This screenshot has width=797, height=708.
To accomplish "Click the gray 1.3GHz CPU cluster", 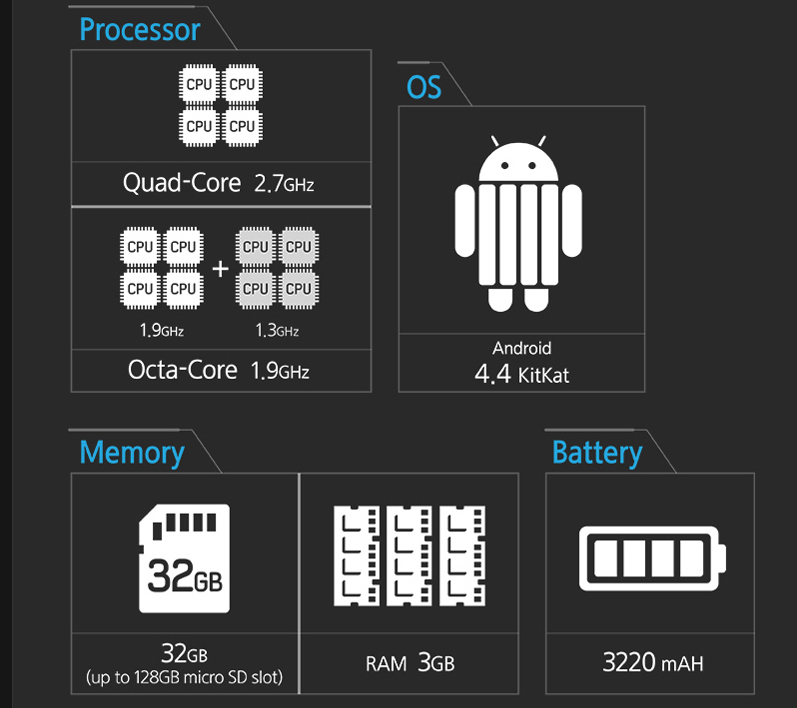I will pyautogui.click(x=278, y=268).
